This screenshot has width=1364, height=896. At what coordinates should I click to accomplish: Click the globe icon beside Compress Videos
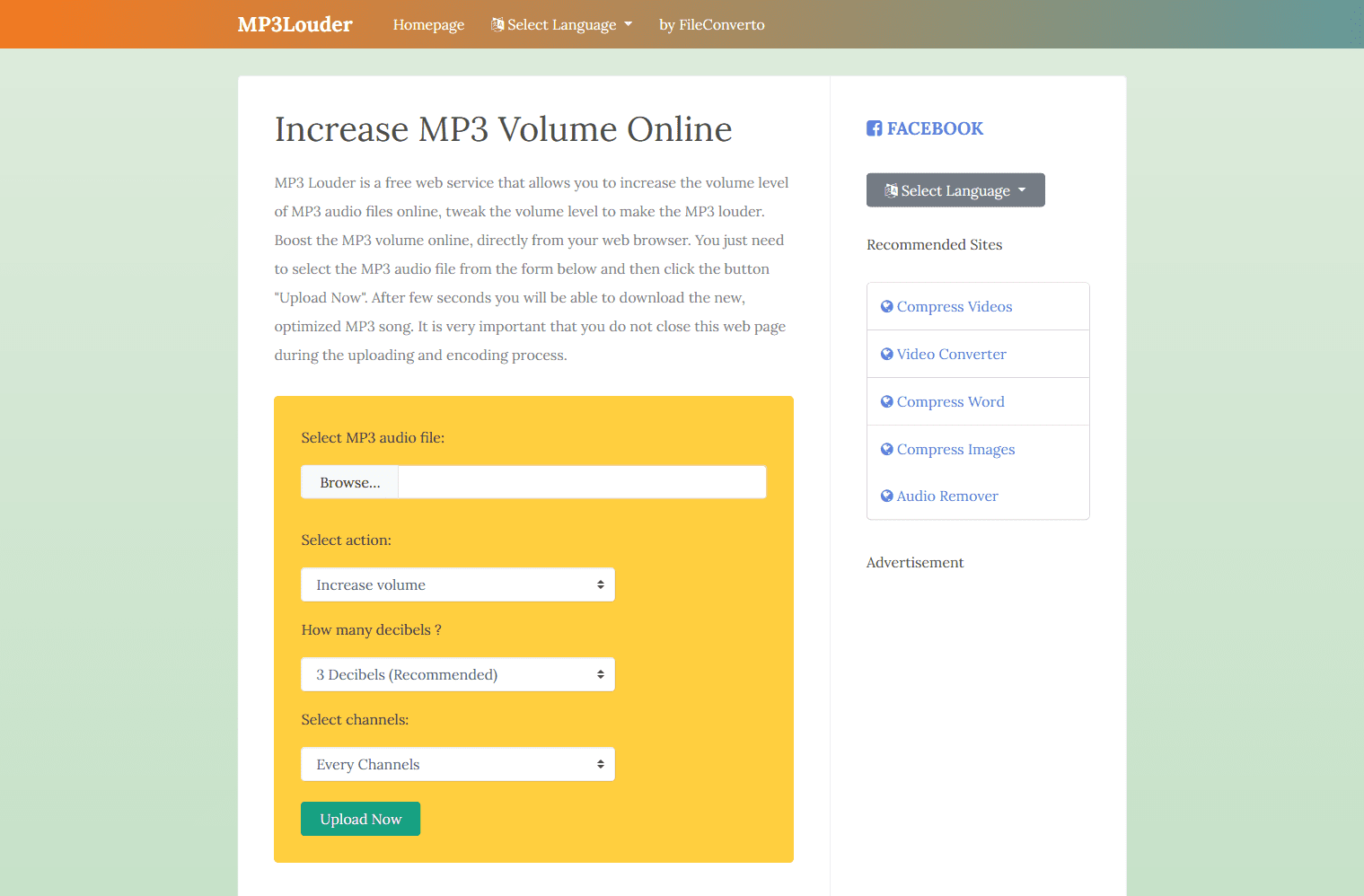tap(887, 306)
